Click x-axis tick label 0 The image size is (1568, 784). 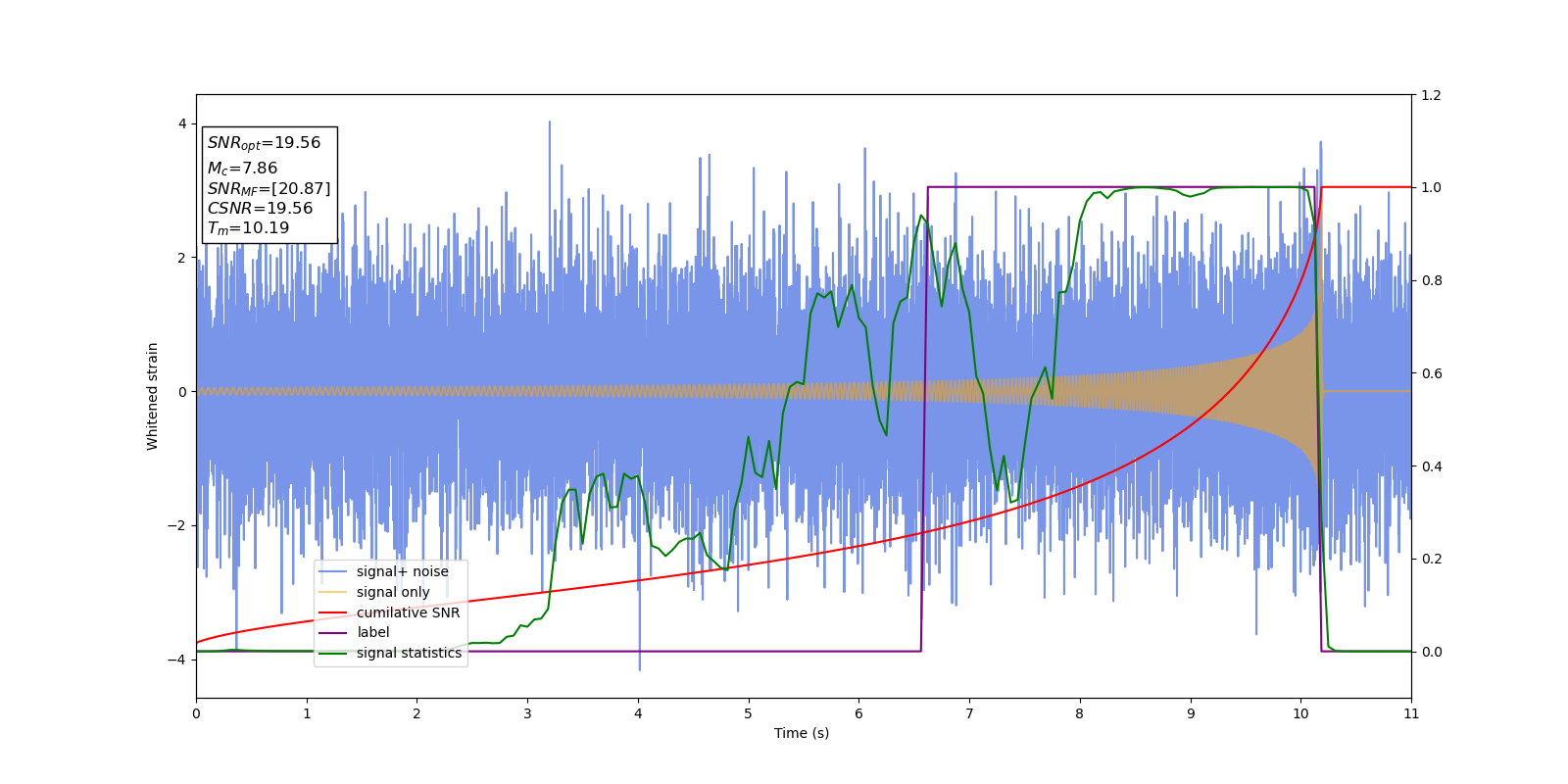point(196,714)
